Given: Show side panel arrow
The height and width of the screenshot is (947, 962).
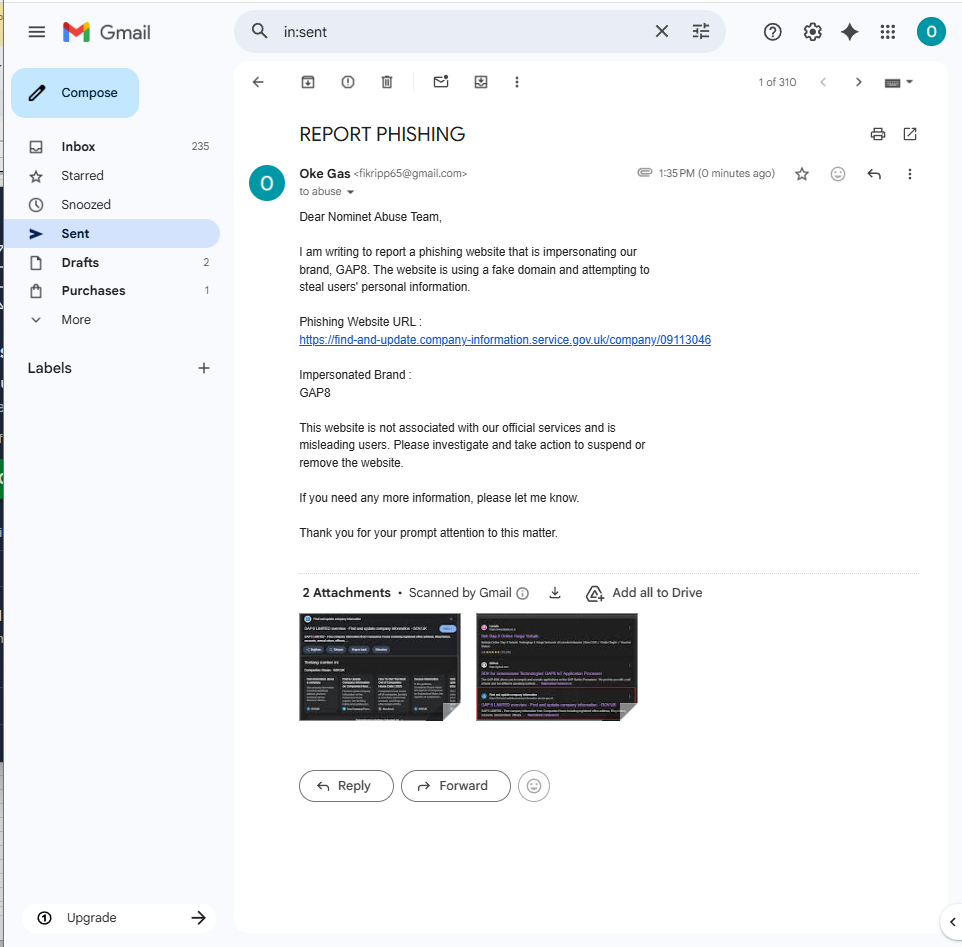Looking at the screenshot, I should pos(952,921).
